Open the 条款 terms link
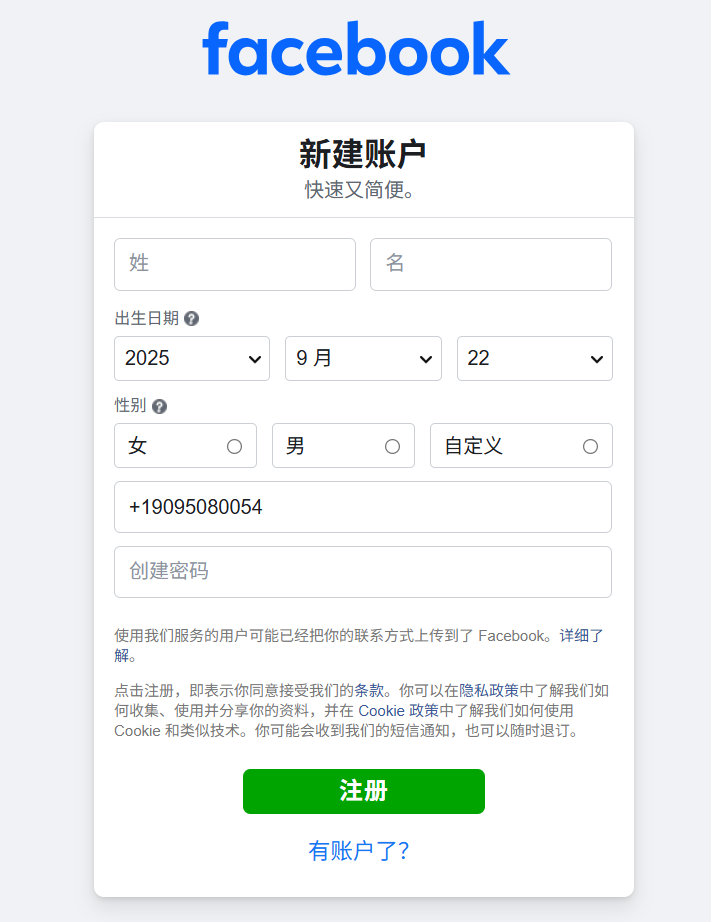This screenshot has width=711, height=922. (x=369, y=690)
